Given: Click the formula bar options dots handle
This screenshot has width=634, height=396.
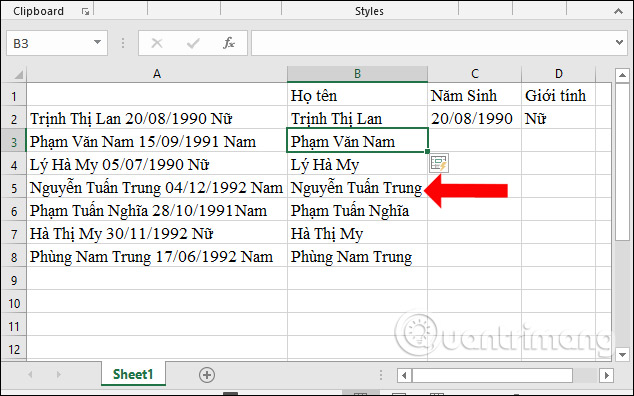Looking at the screenshot, I should (x=123, y=43).
